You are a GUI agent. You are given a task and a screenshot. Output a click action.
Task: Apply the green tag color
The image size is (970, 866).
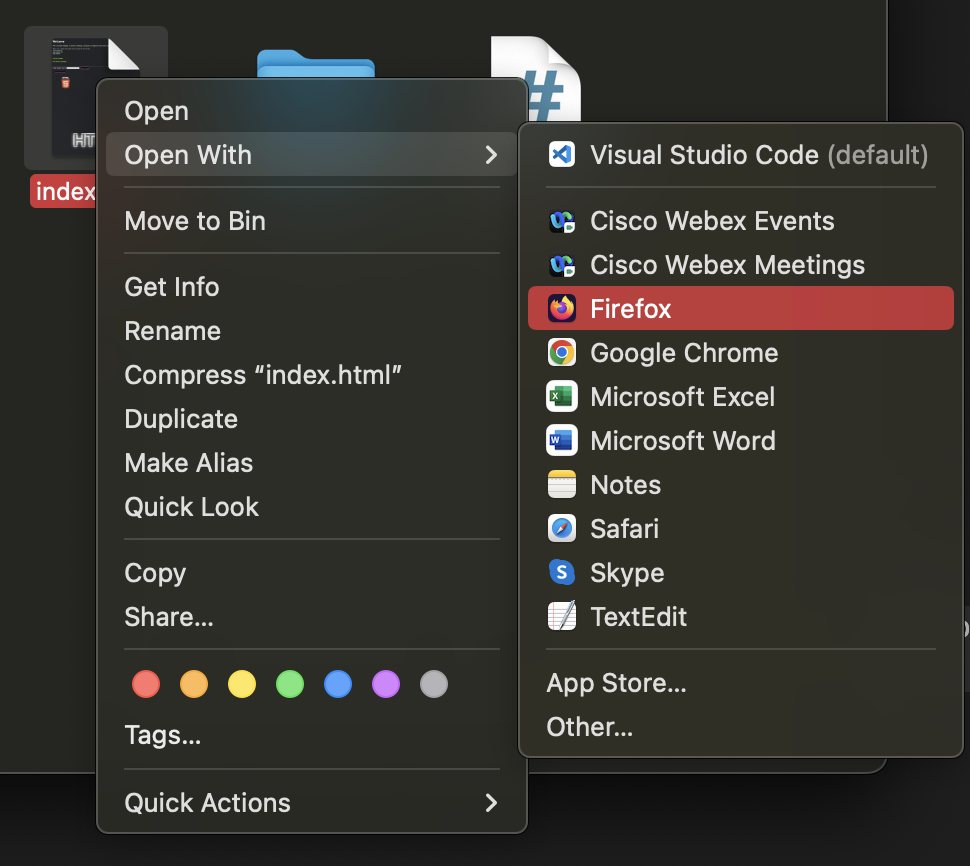[290, 684]
